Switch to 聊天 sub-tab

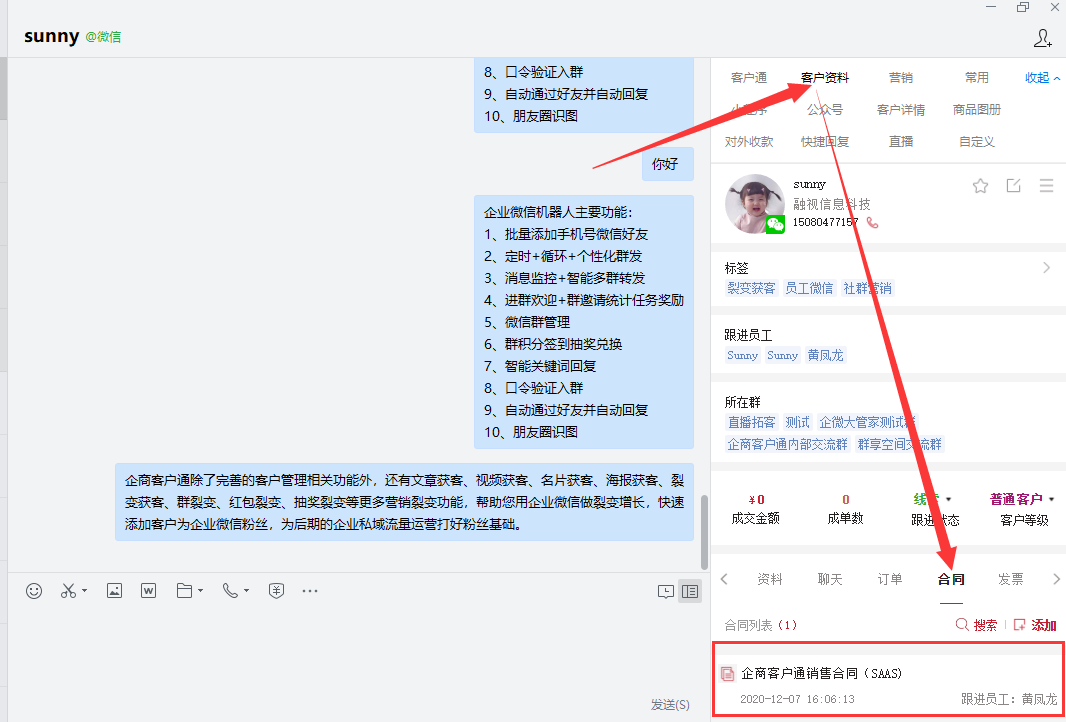coord(830,579)
